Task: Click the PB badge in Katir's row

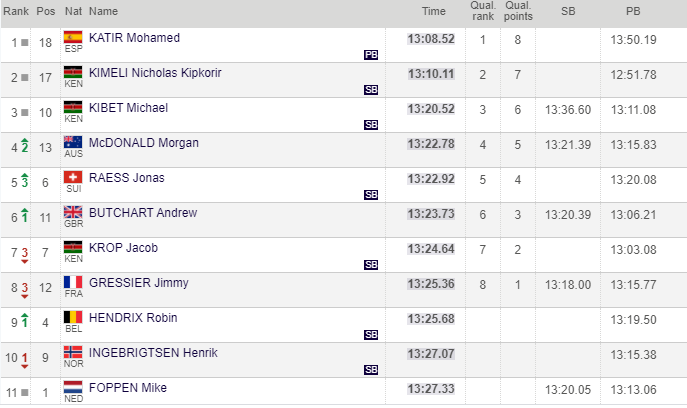Action: click(371, 55)
